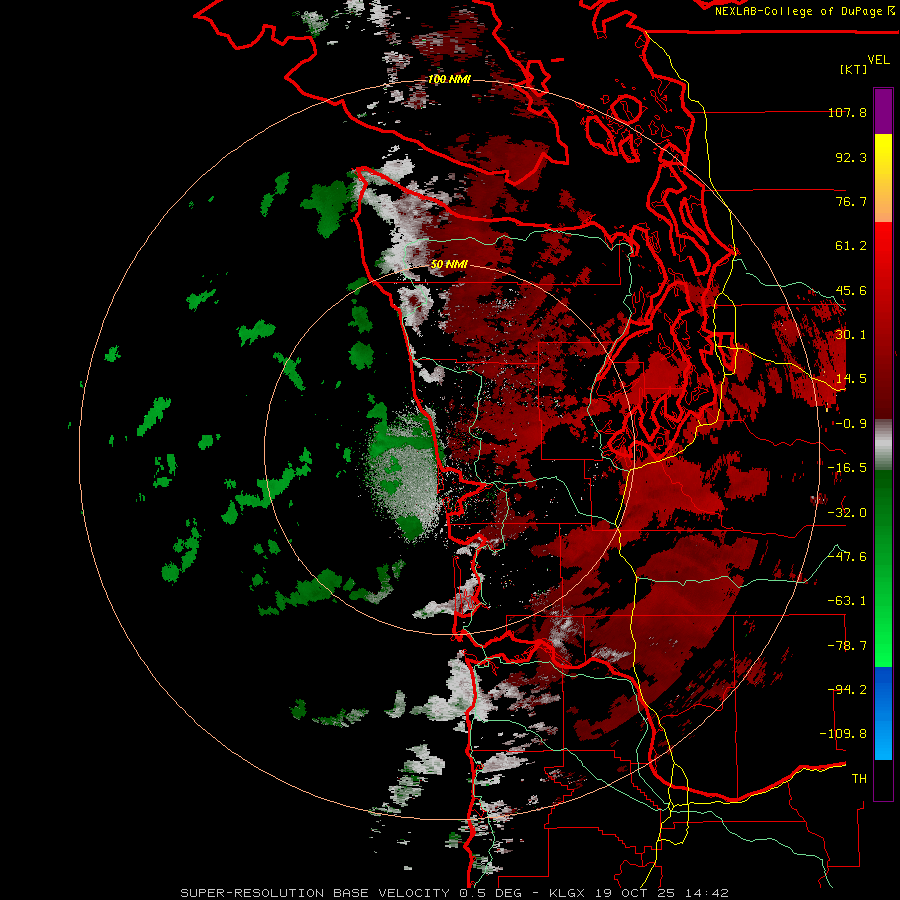Click the 14.5 velocity scale value

[x=851, y=379]
